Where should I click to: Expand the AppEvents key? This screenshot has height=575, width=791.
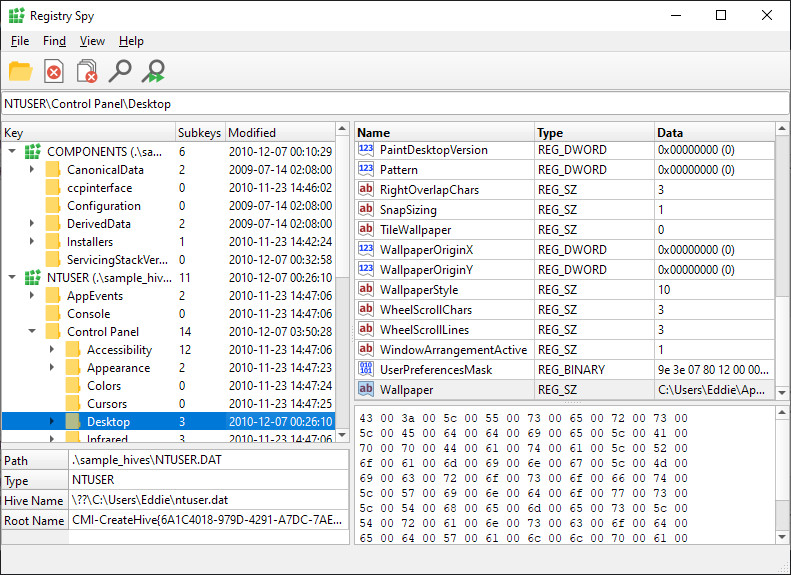point(32,296)
